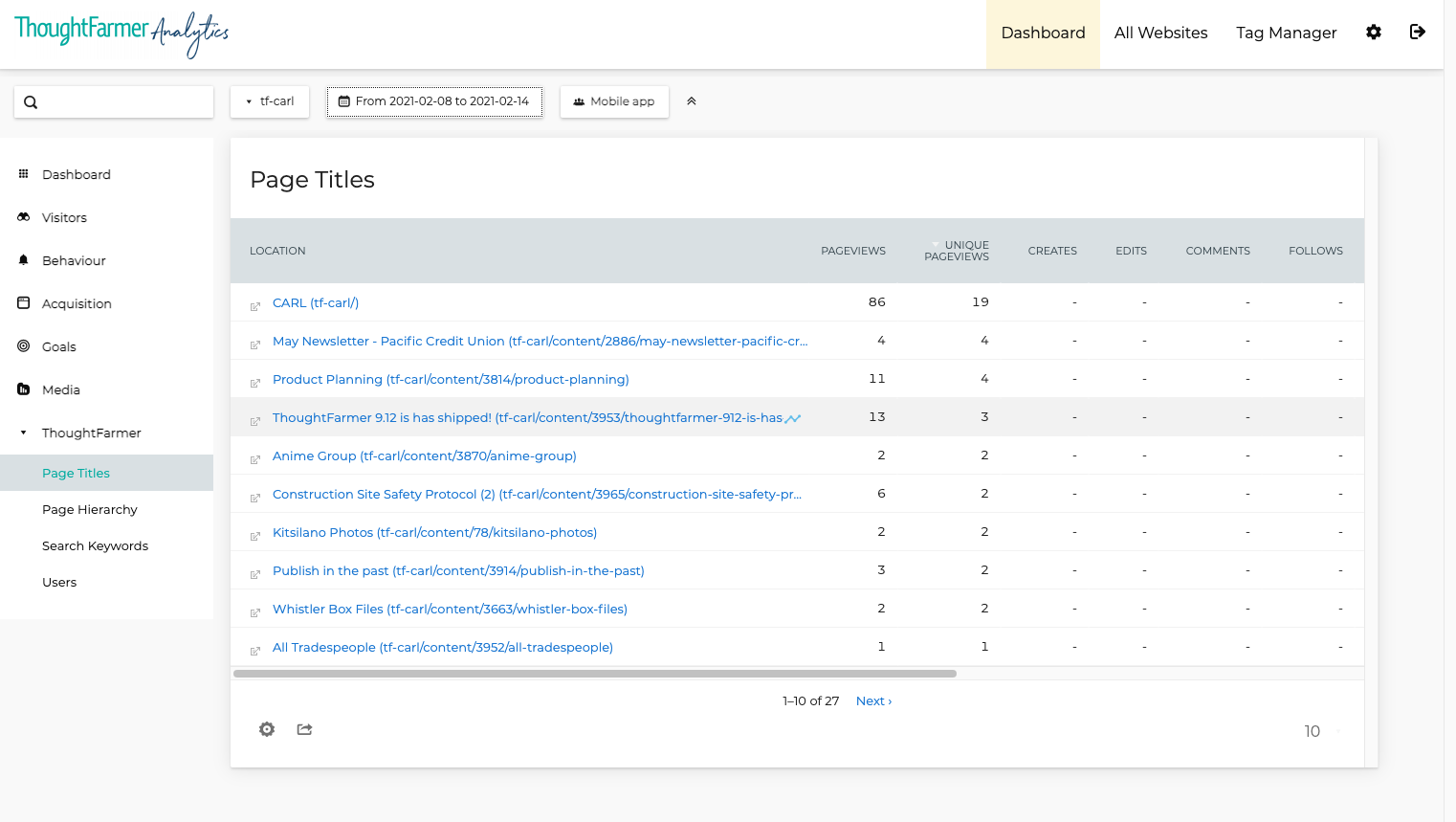The width and height of the screenshot is (1456, 822).
Task: Click the sign out icon
Action: coord(1418,33)
